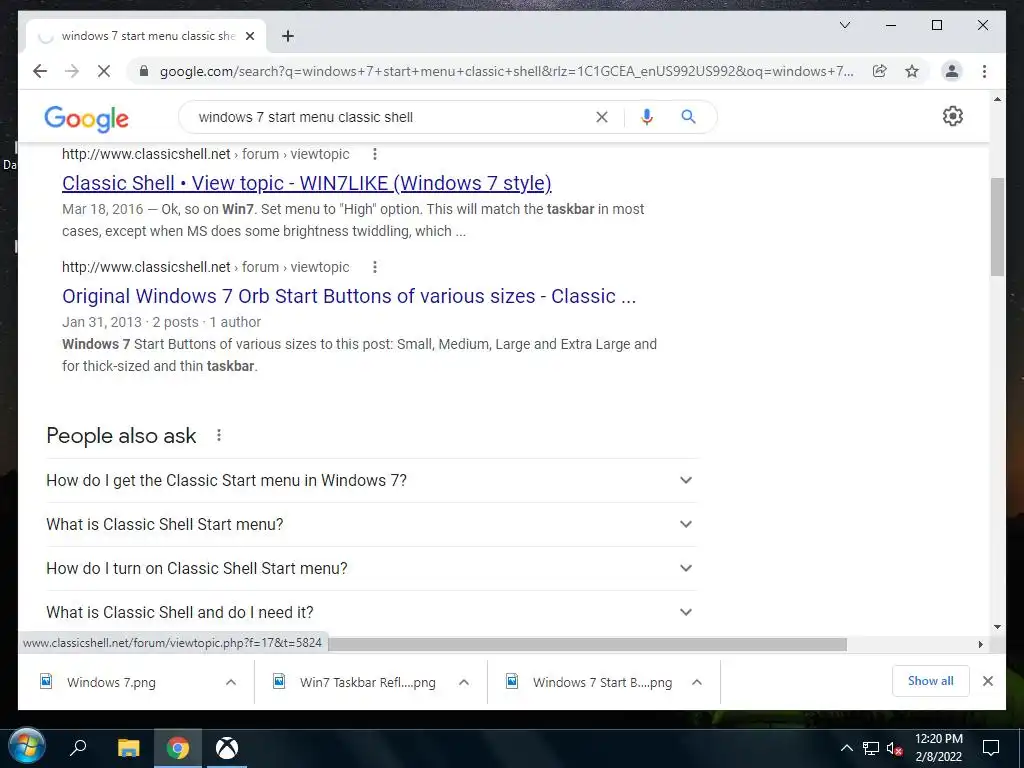Screen dimensions: 1024x768
Task: Expand How do I get Classic Start menu
Action: pyautogui.click(x=372, y=481)
